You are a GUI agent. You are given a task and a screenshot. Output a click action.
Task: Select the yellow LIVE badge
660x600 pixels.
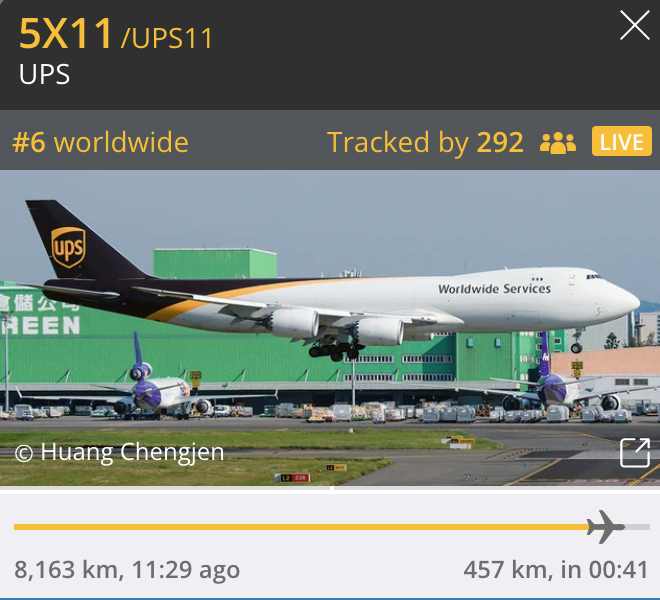pyautogui.click(x=622, y=141)
